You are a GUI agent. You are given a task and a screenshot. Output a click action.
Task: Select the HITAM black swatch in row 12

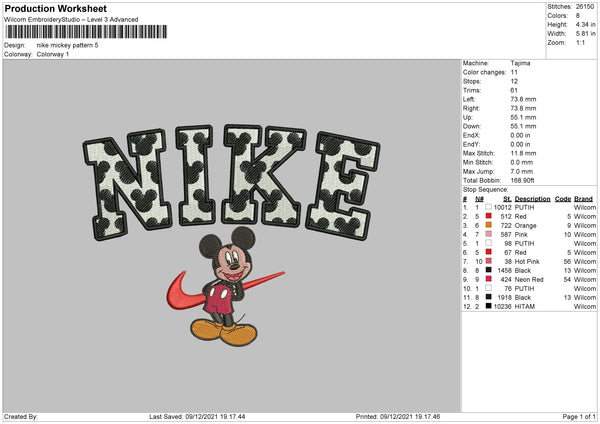[488, 307]
